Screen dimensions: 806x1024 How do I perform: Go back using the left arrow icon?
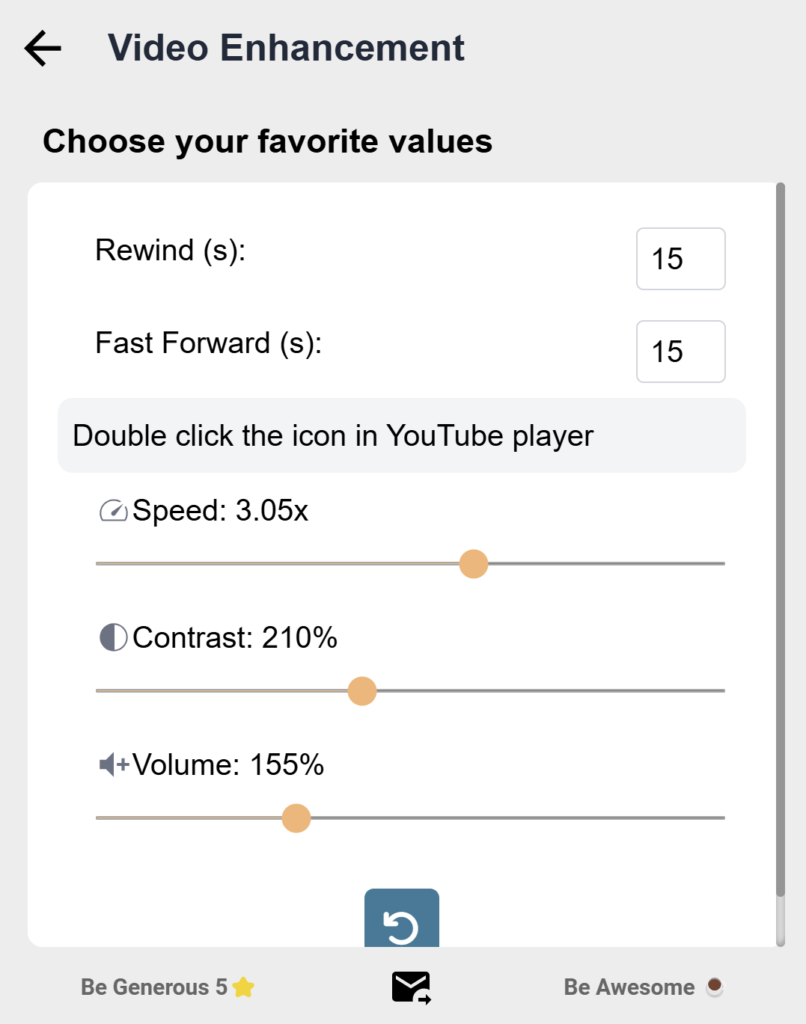coord(43,48)
